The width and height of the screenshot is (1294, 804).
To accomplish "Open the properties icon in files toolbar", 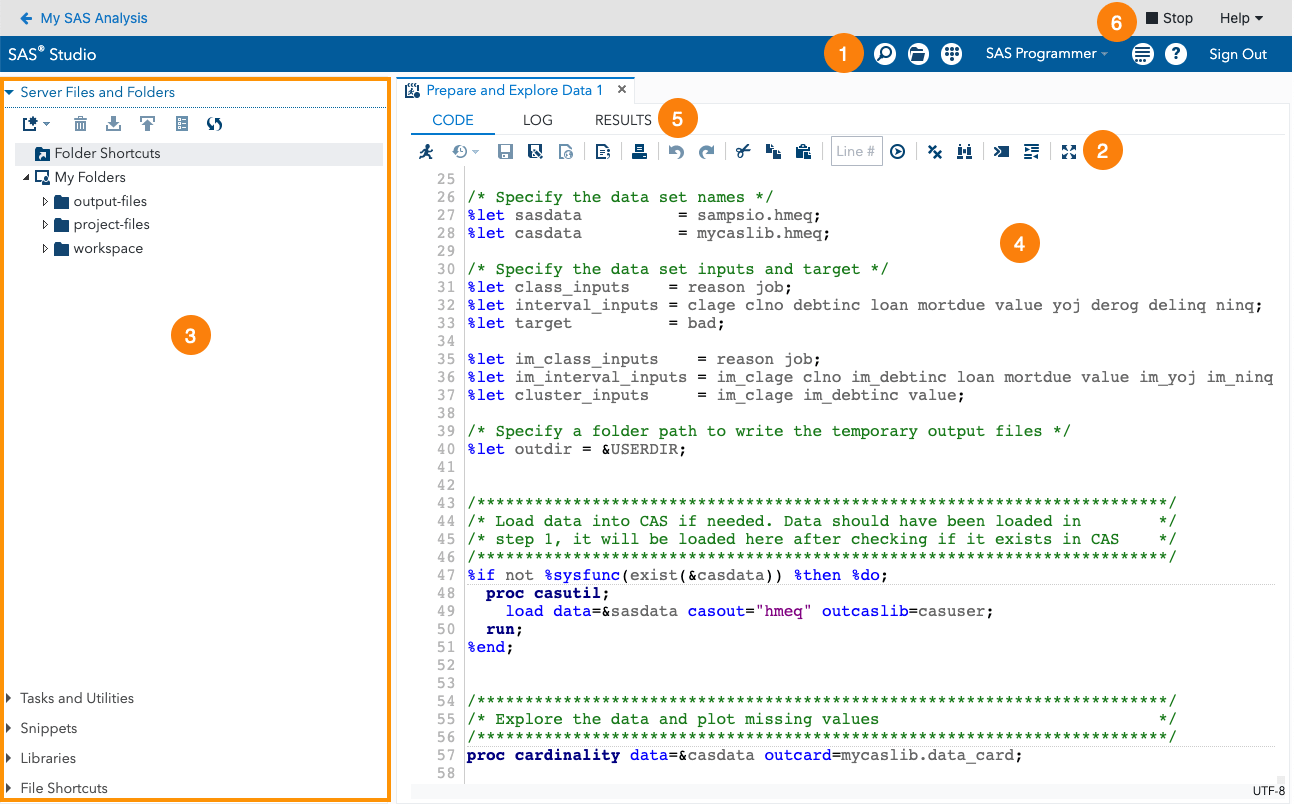I will click(x=181, y=124).
